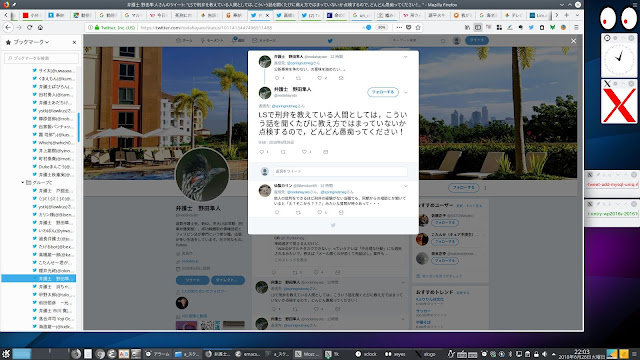Image resolution: width=640 pixels, height=360 pixels.
Task: Like the main tweet heart icon
Action: (304, 152)
